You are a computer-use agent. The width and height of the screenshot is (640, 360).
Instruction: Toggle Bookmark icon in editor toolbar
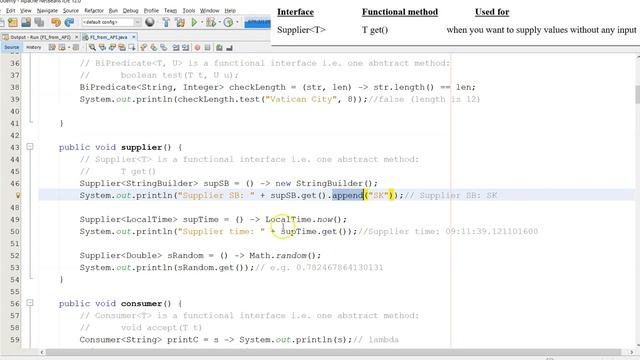163,47
